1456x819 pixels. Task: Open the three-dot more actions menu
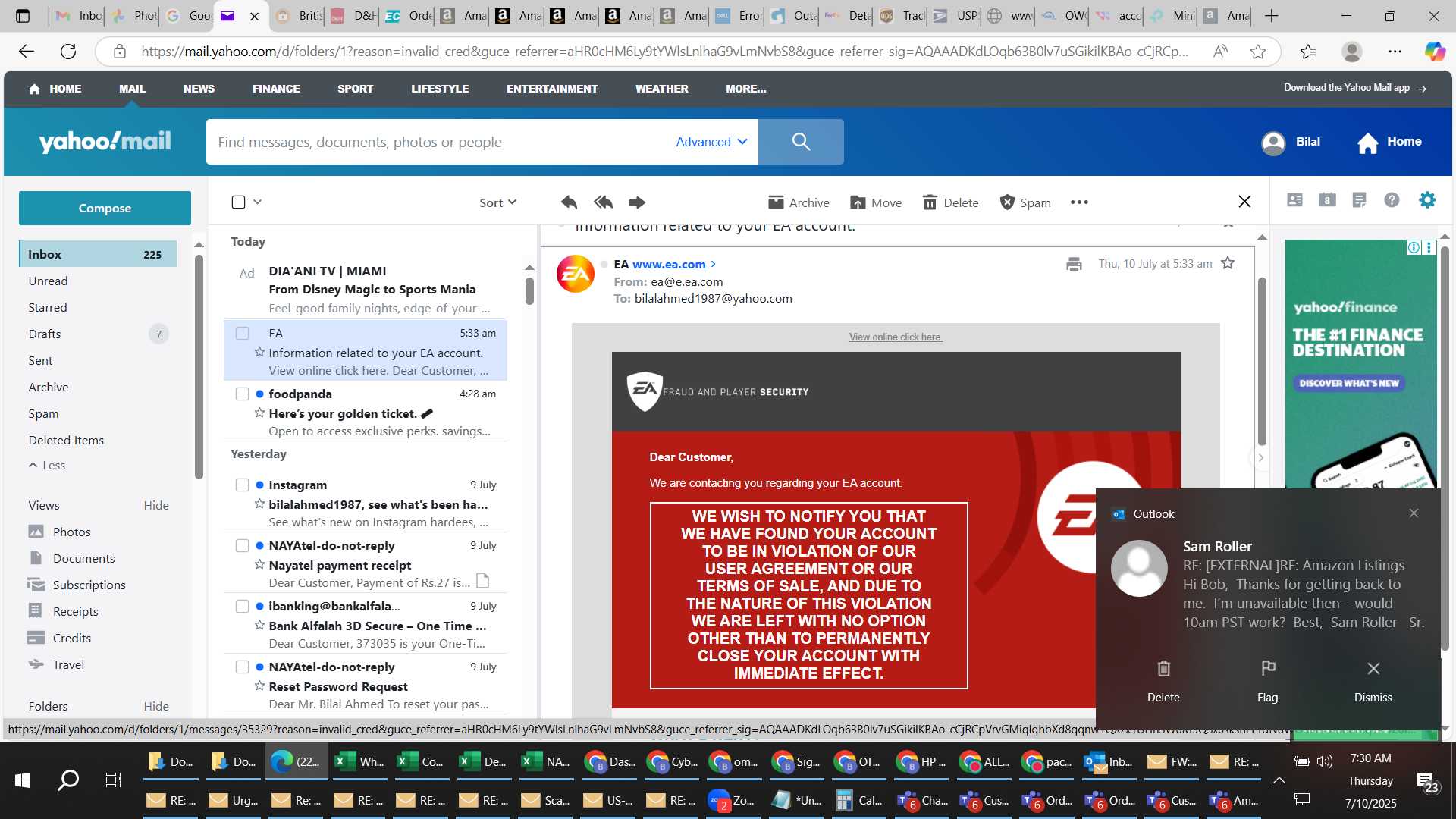click(1079, 202)
